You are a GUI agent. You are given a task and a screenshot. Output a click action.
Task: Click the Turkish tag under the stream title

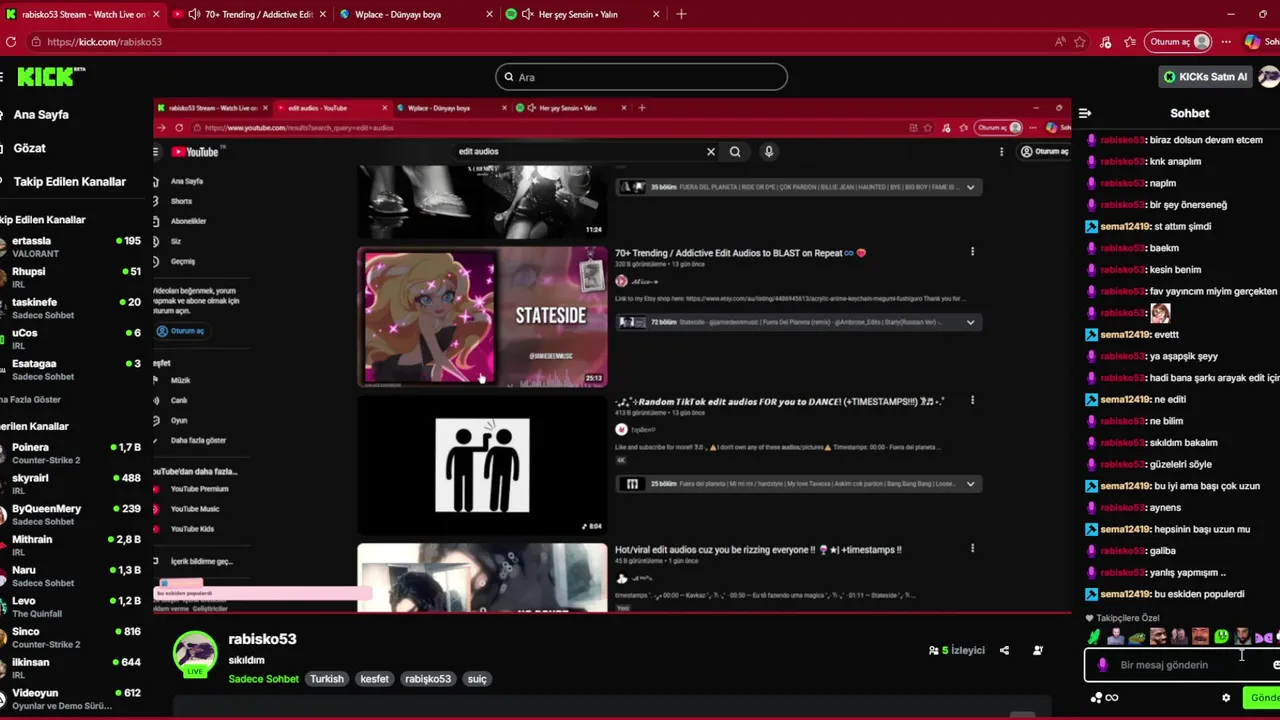click(x=327, y=679)
